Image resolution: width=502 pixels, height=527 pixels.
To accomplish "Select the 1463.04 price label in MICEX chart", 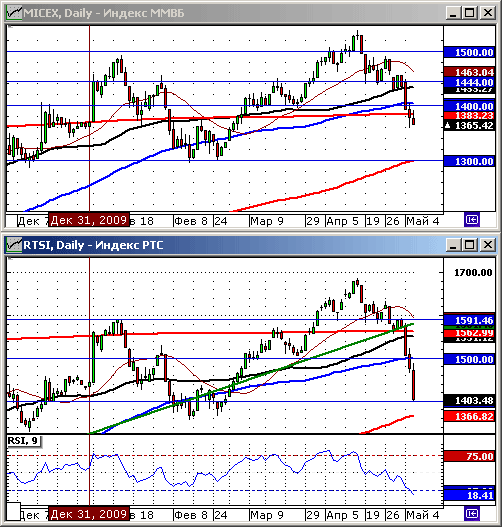I will click(469, 72).
